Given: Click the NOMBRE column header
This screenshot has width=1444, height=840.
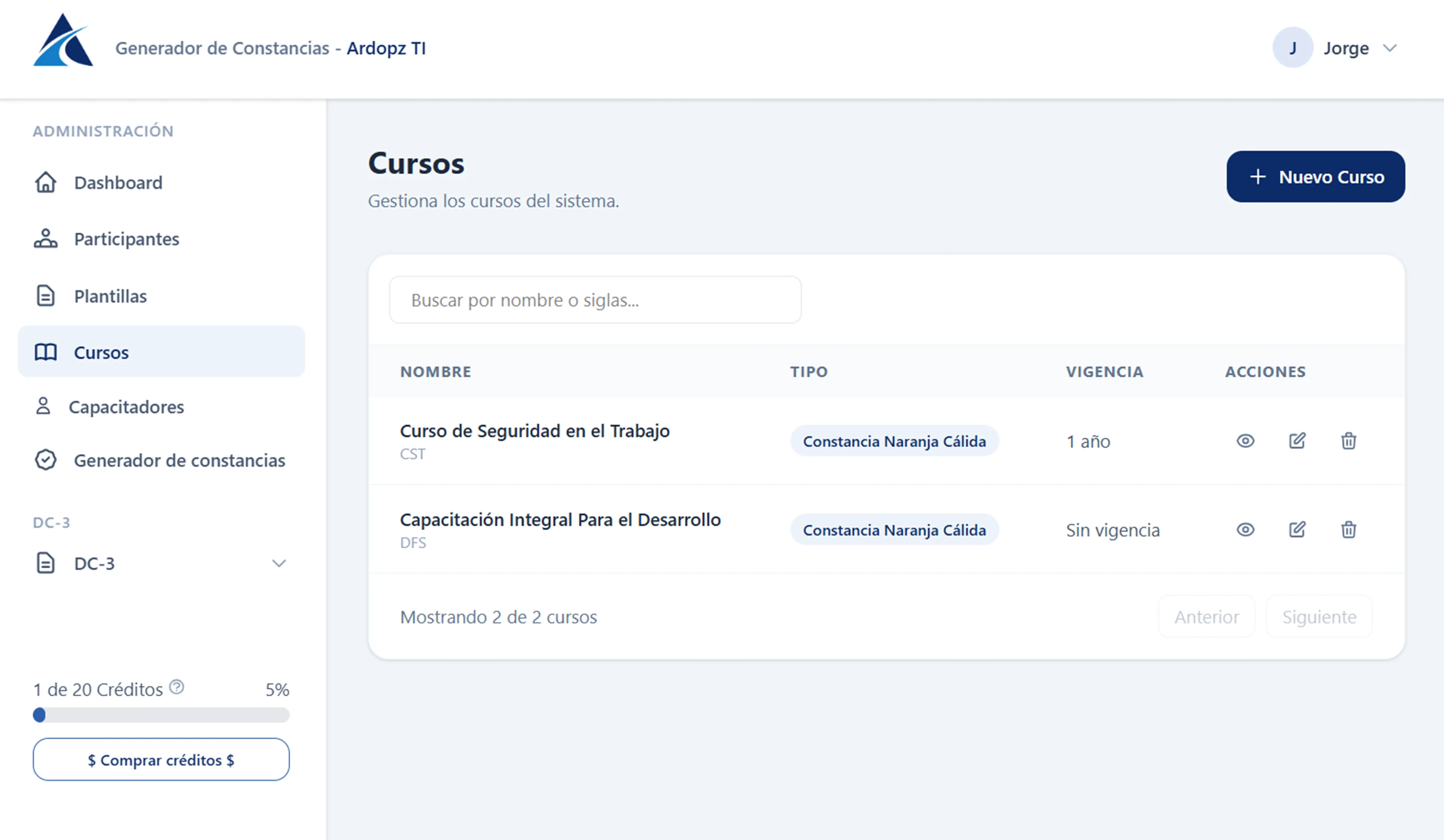Looking at the screenshot, I should pos(436,371).
